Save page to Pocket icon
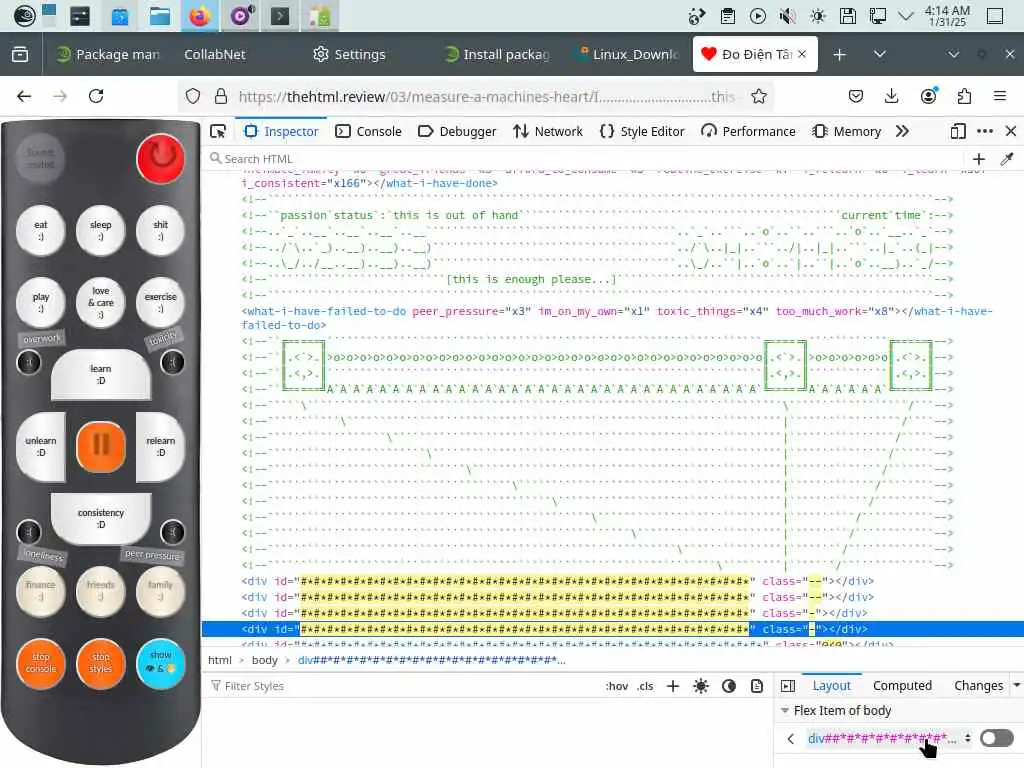 pos(856,97)
